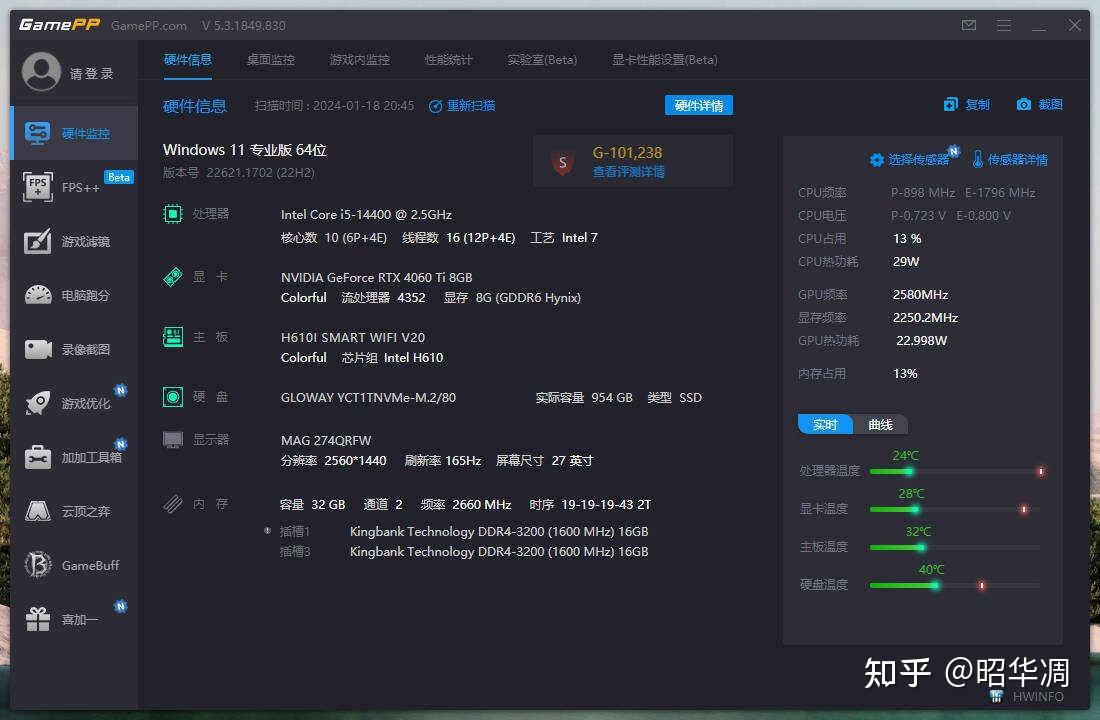1100x720 pixels.
Task: Click the 扫描时间 2024-01-18 20:45 text
Action: [x=334, y=106]
